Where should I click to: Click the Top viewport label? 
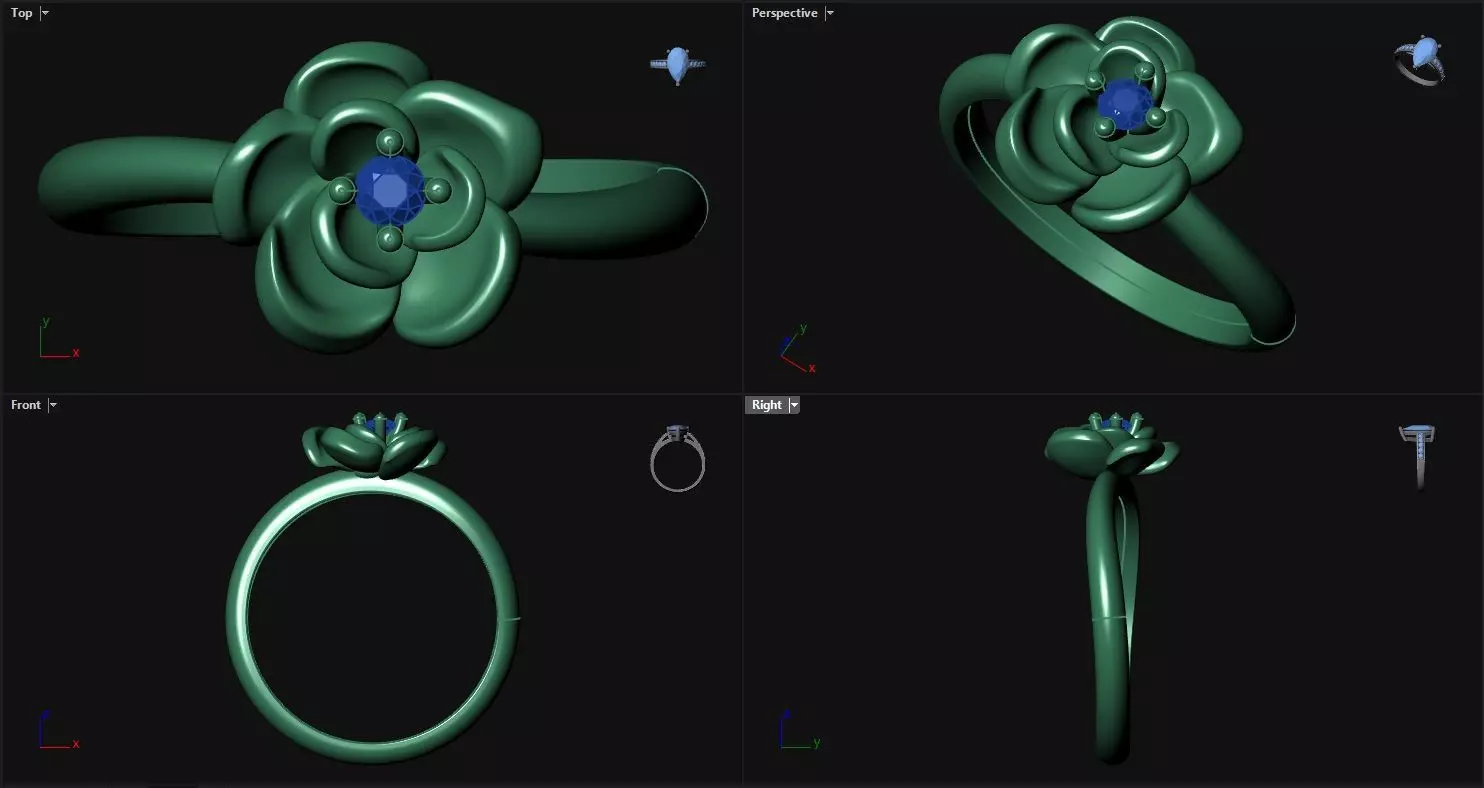click(22, 13)
